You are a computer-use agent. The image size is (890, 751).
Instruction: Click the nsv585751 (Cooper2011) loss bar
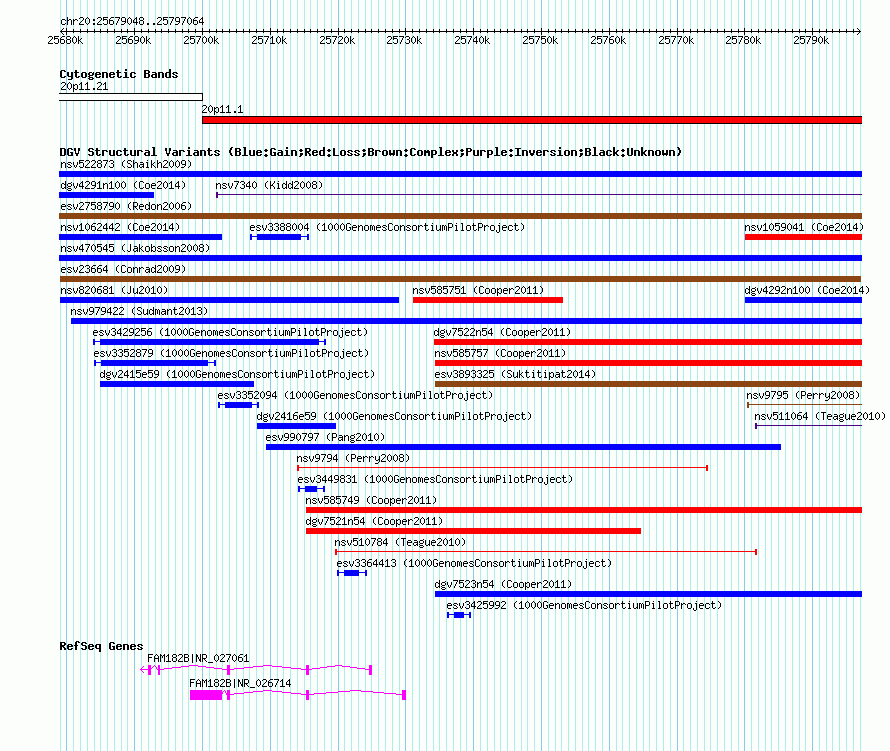488,300
